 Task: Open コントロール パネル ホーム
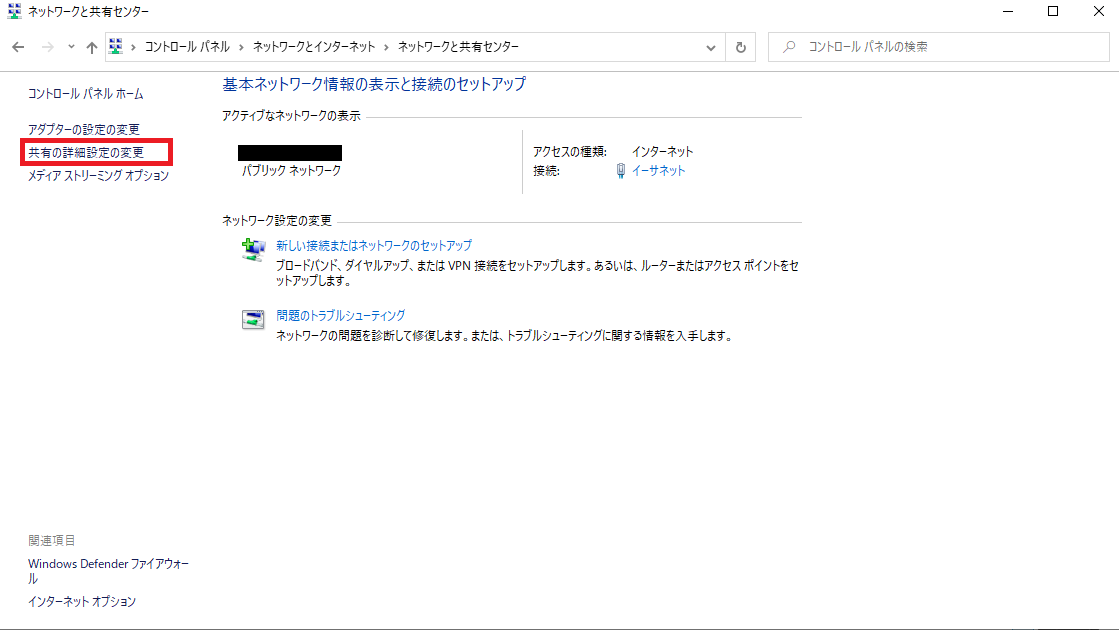pyautogui.click(x=86, y=93)
